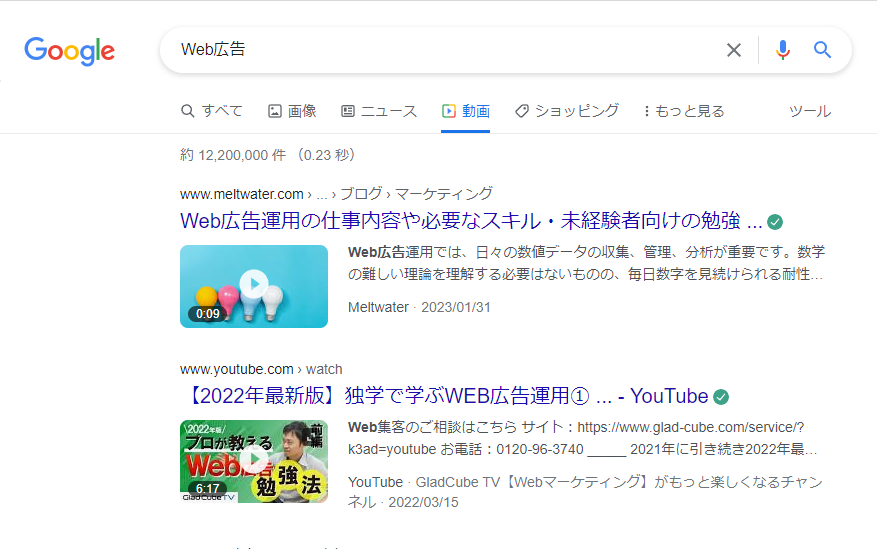This screenshot has width=877, height=549.
Task: Switch to the ニュース tab
Action: click(x=379, y=111)
